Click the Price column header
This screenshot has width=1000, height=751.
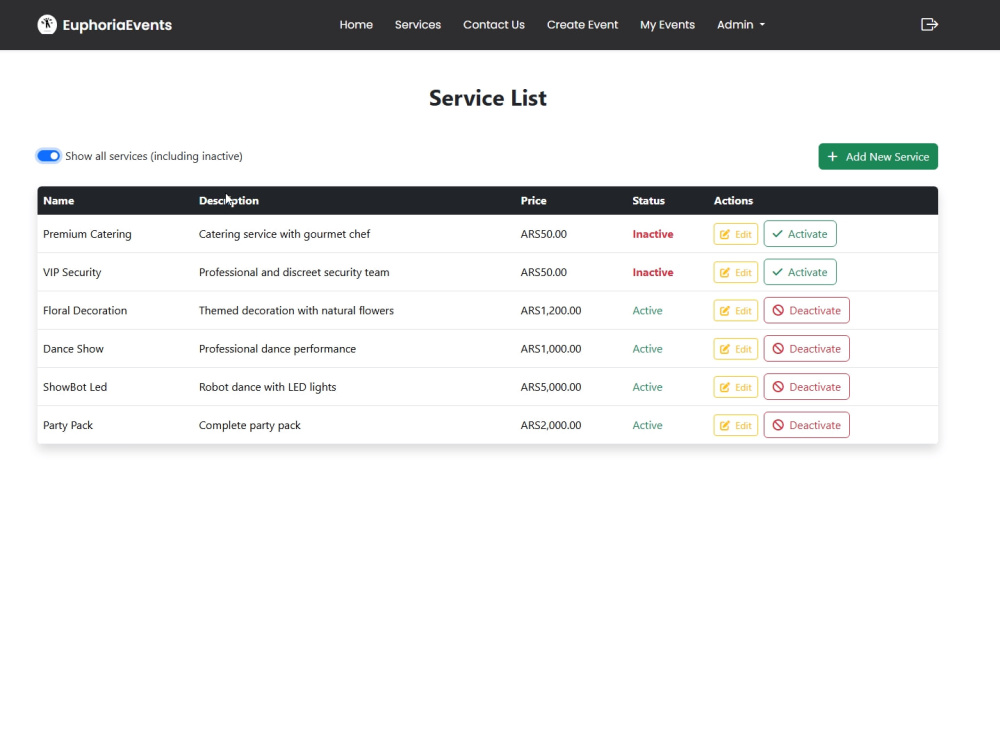point(533,200)
